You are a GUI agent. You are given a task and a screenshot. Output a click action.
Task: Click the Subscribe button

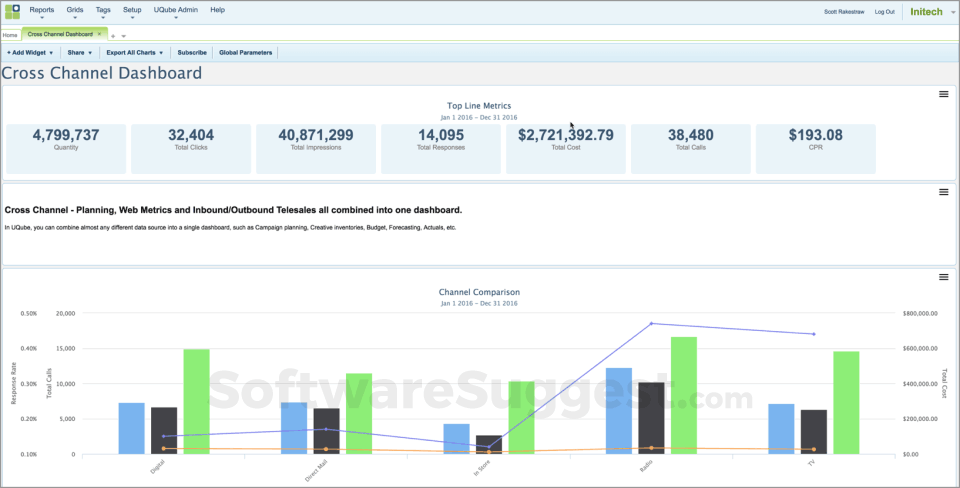(x=192, y=52)
